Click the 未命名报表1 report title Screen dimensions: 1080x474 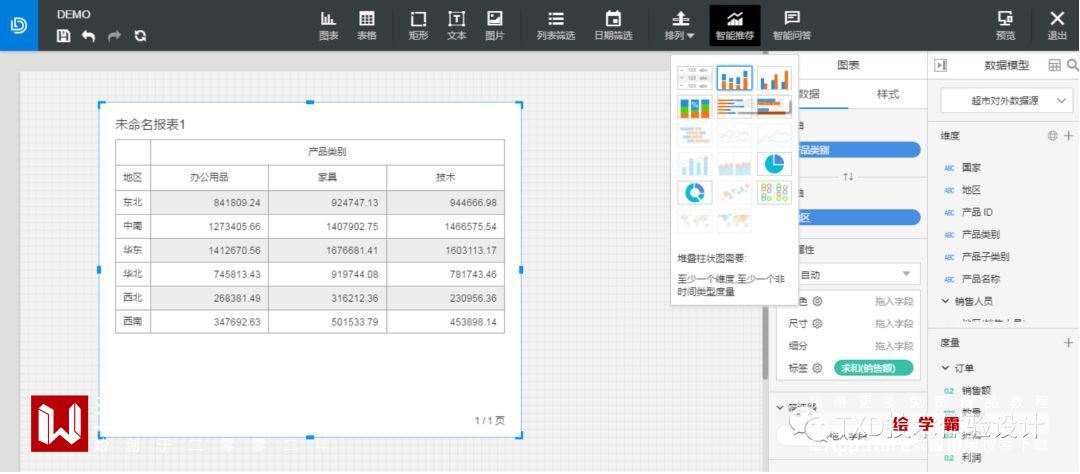coord(150,125)
